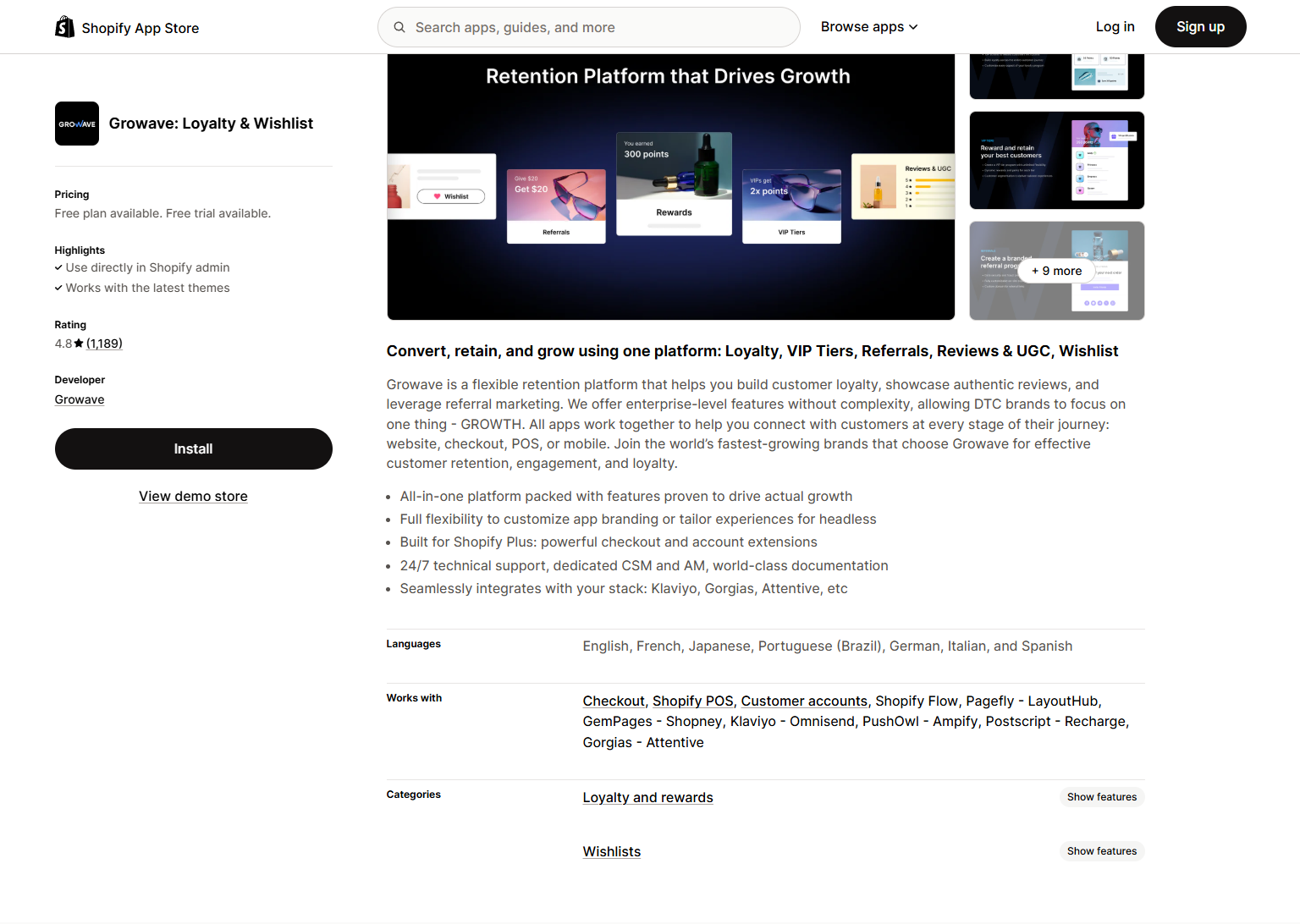Click the rating star icon

point(79,344)
